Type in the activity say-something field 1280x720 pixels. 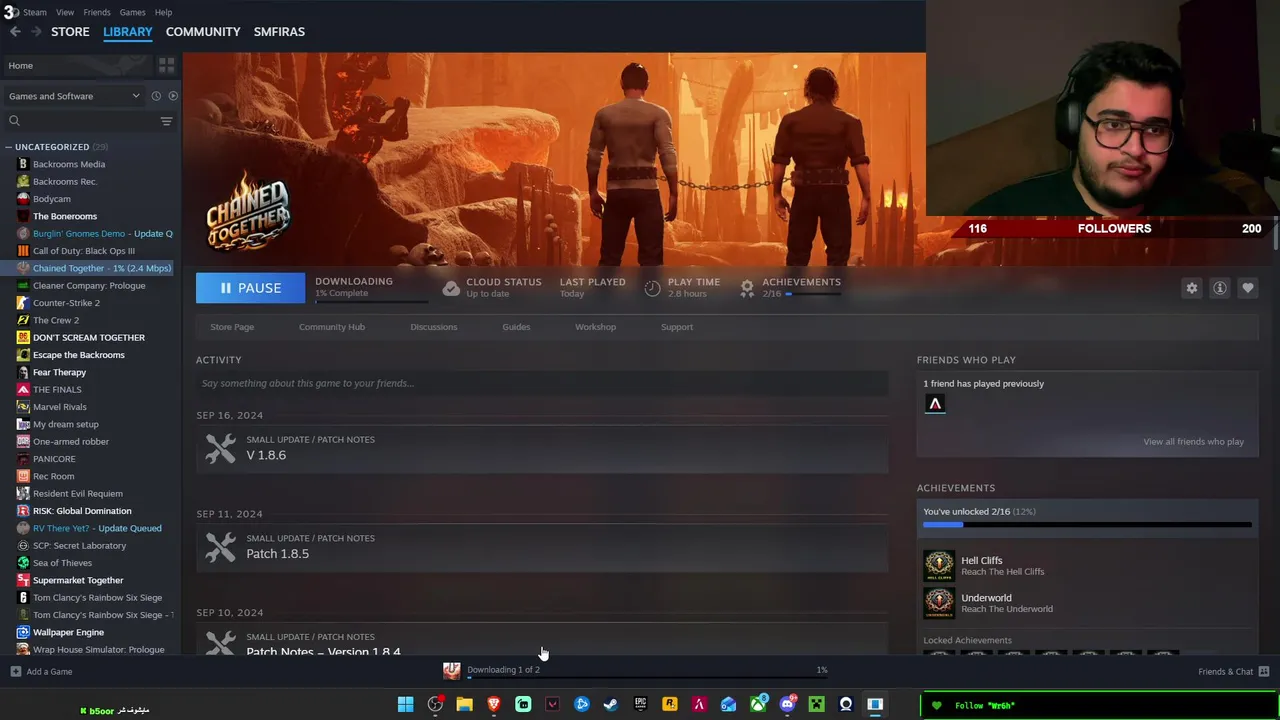pos(542,383)
